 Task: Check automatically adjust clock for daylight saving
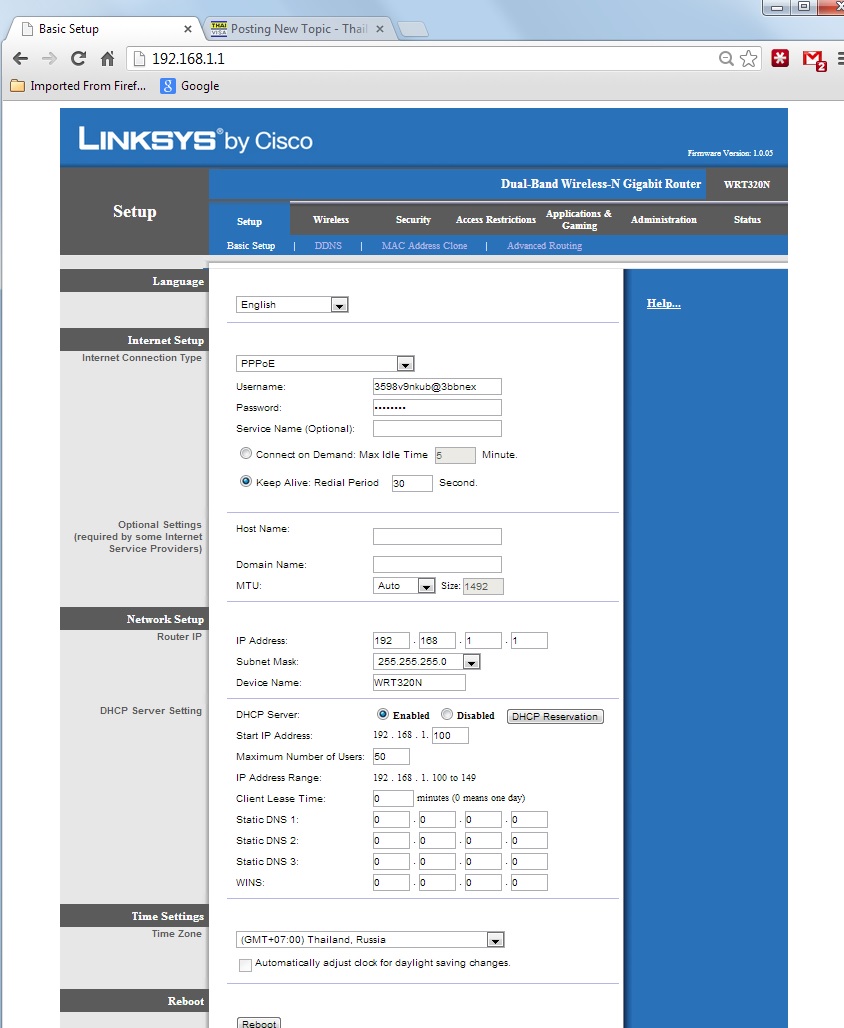pyautogui.click(x=245, y=965)
